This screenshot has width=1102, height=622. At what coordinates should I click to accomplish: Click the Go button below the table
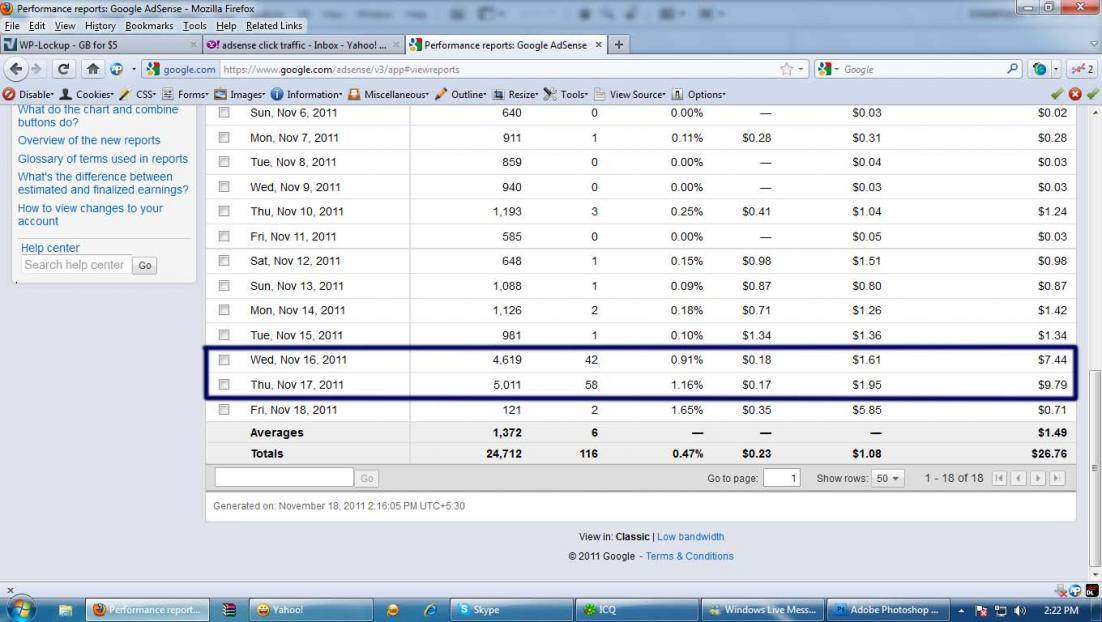367,479
